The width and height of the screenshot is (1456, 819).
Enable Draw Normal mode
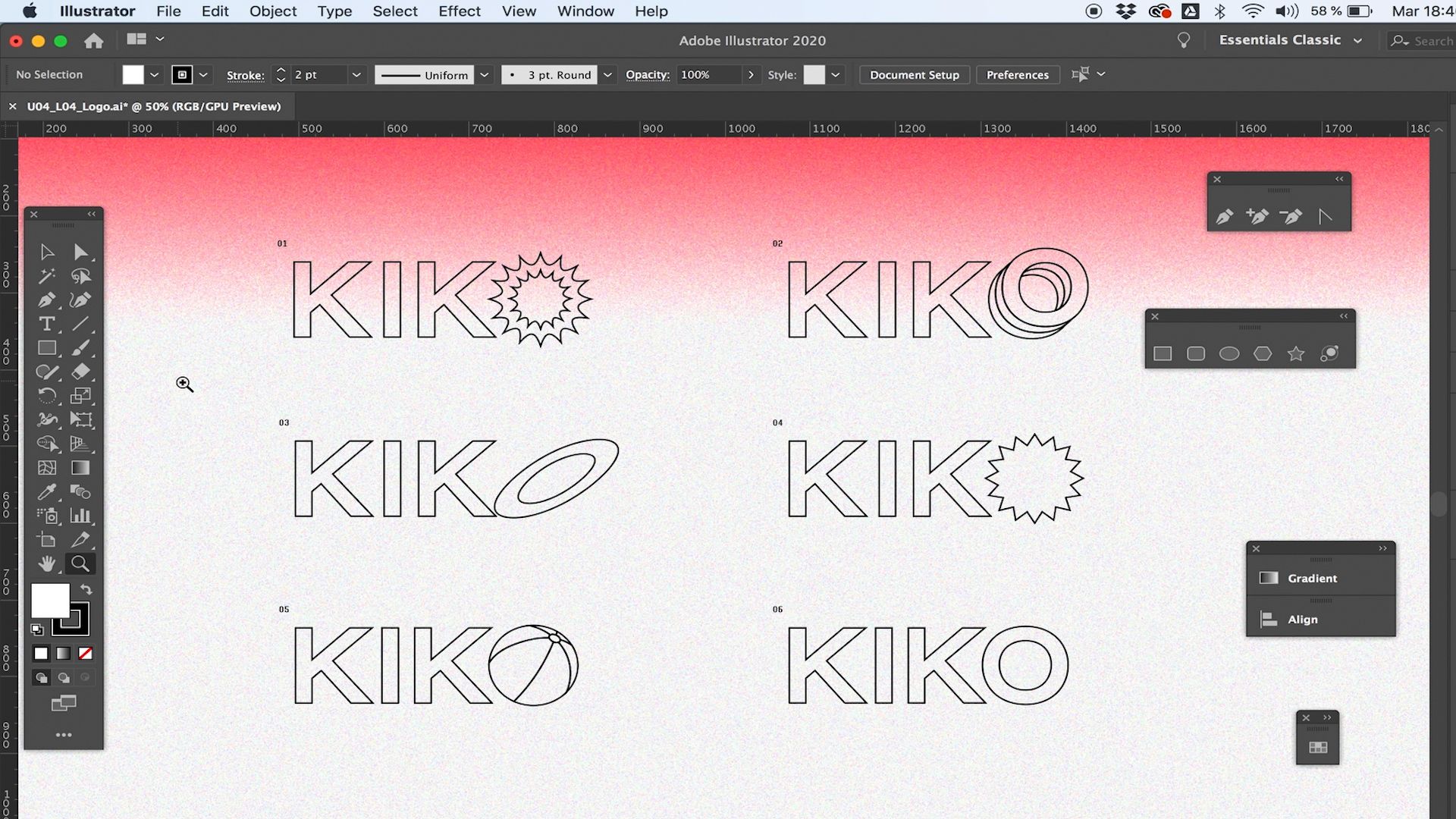41,677
